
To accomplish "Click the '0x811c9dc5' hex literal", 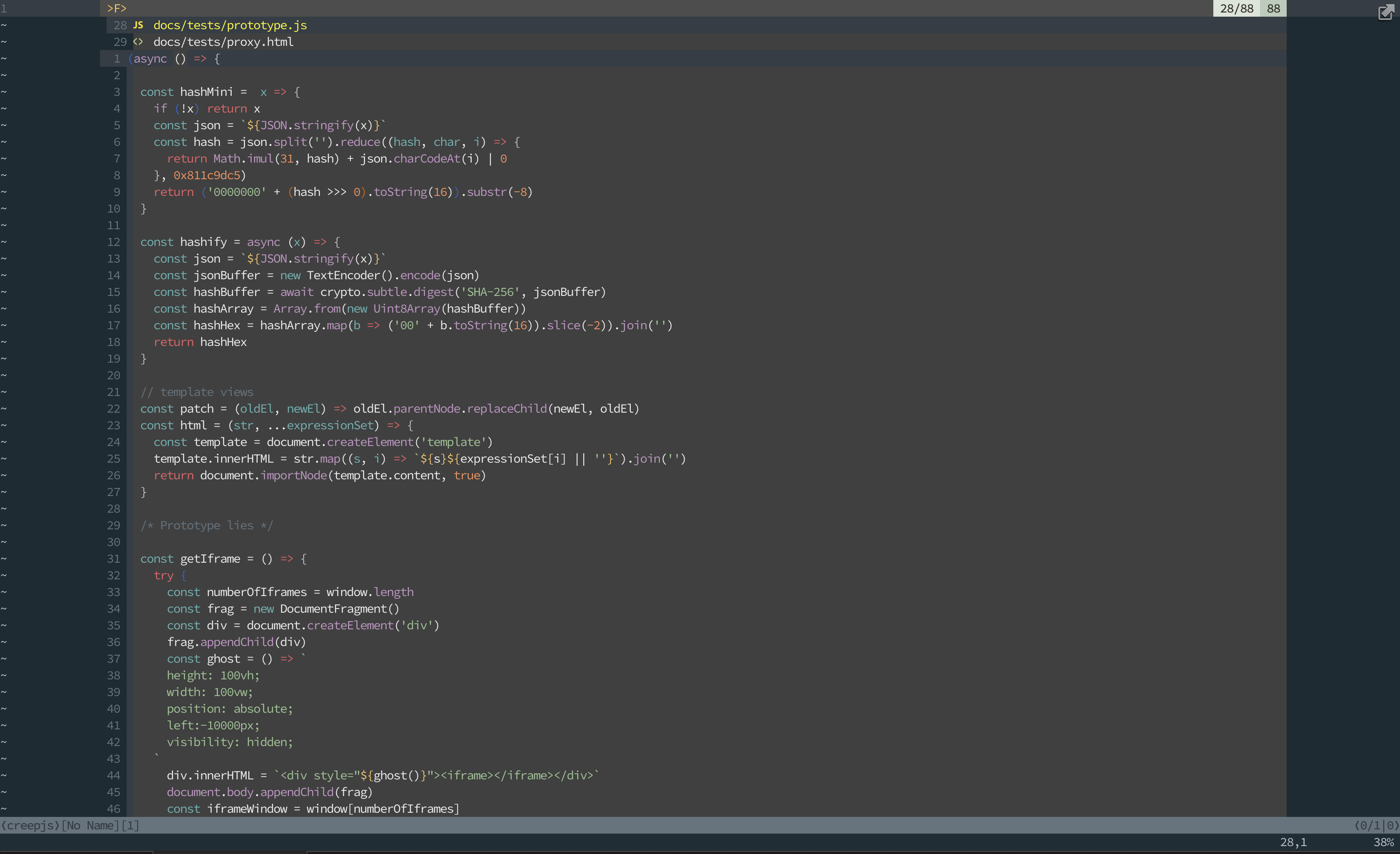I will coord(207,175).
